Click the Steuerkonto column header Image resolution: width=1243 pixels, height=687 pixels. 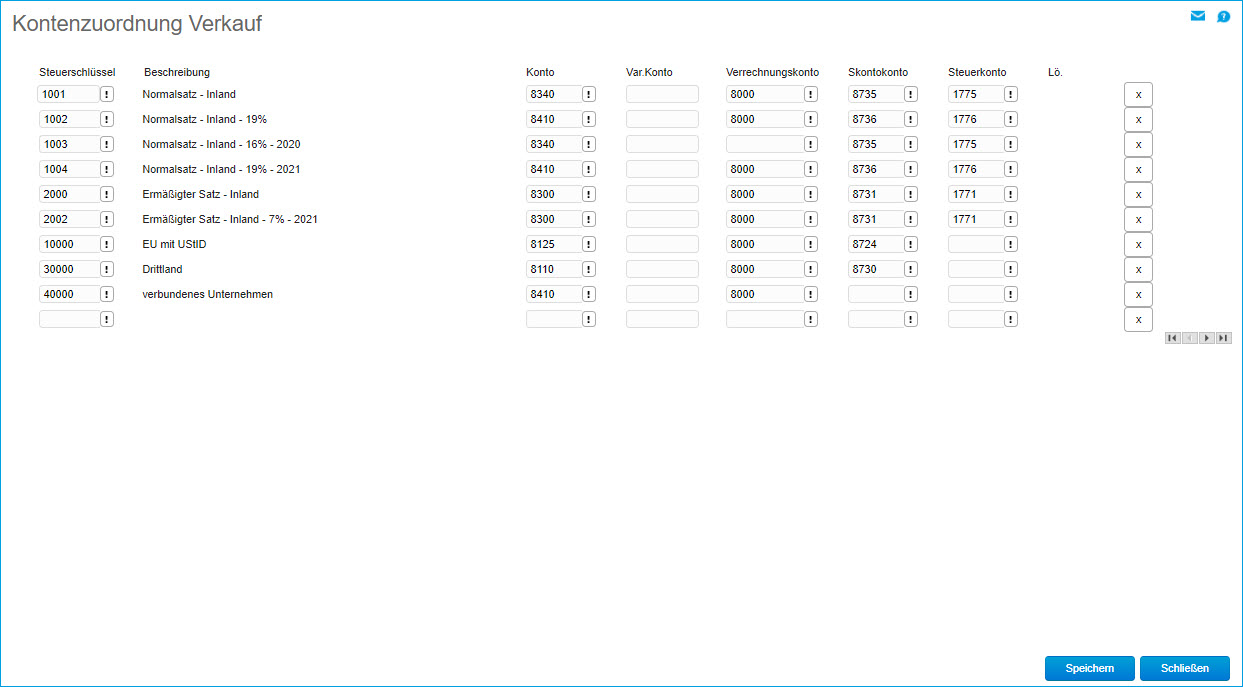point(977,72)
